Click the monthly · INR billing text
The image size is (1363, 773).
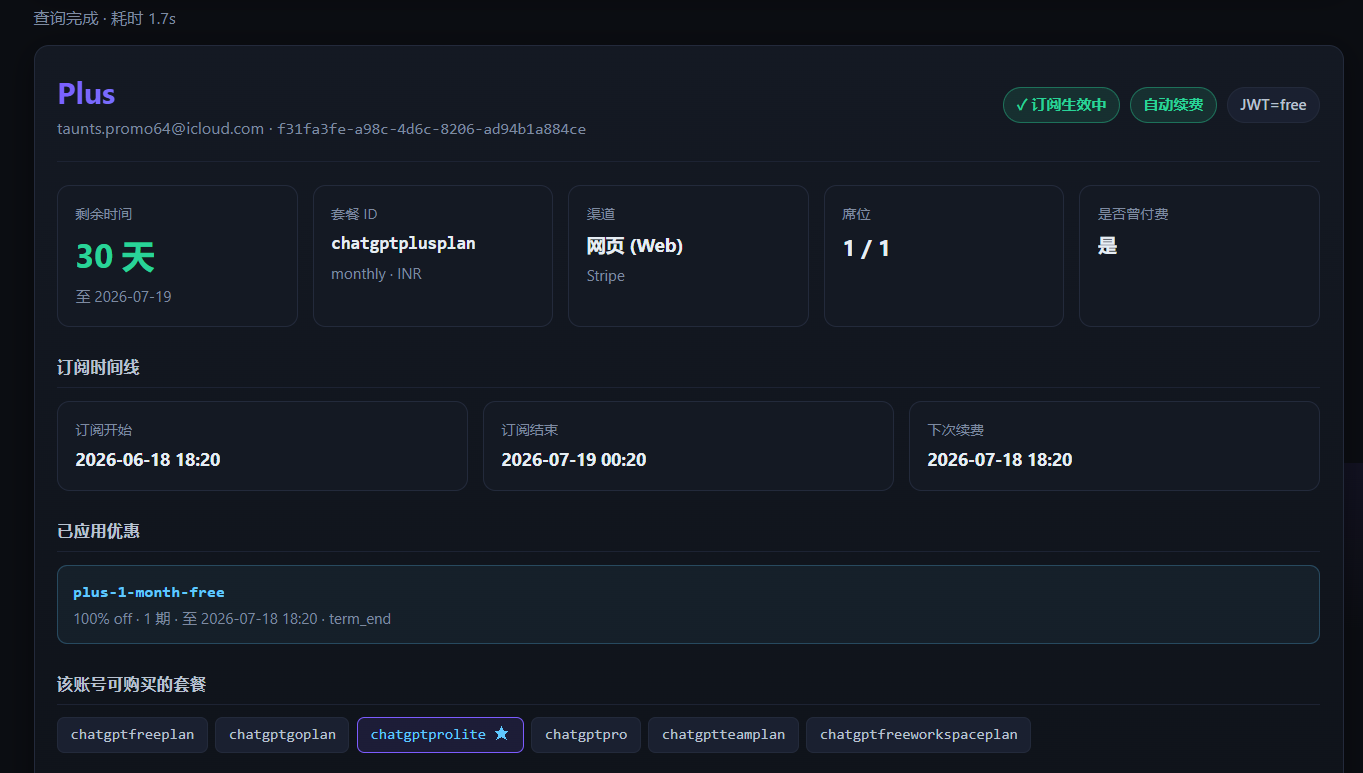[x=376, y=274]
